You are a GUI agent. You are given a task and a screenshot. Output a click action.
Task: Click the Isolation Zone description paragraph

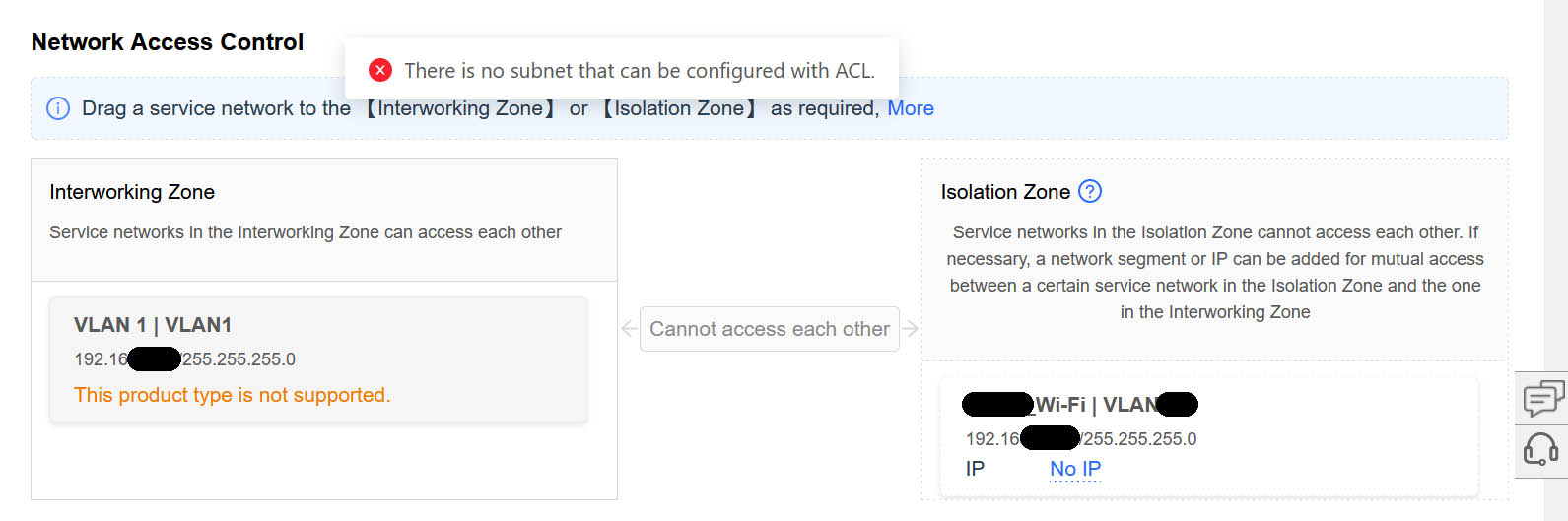pos(1215,272)
